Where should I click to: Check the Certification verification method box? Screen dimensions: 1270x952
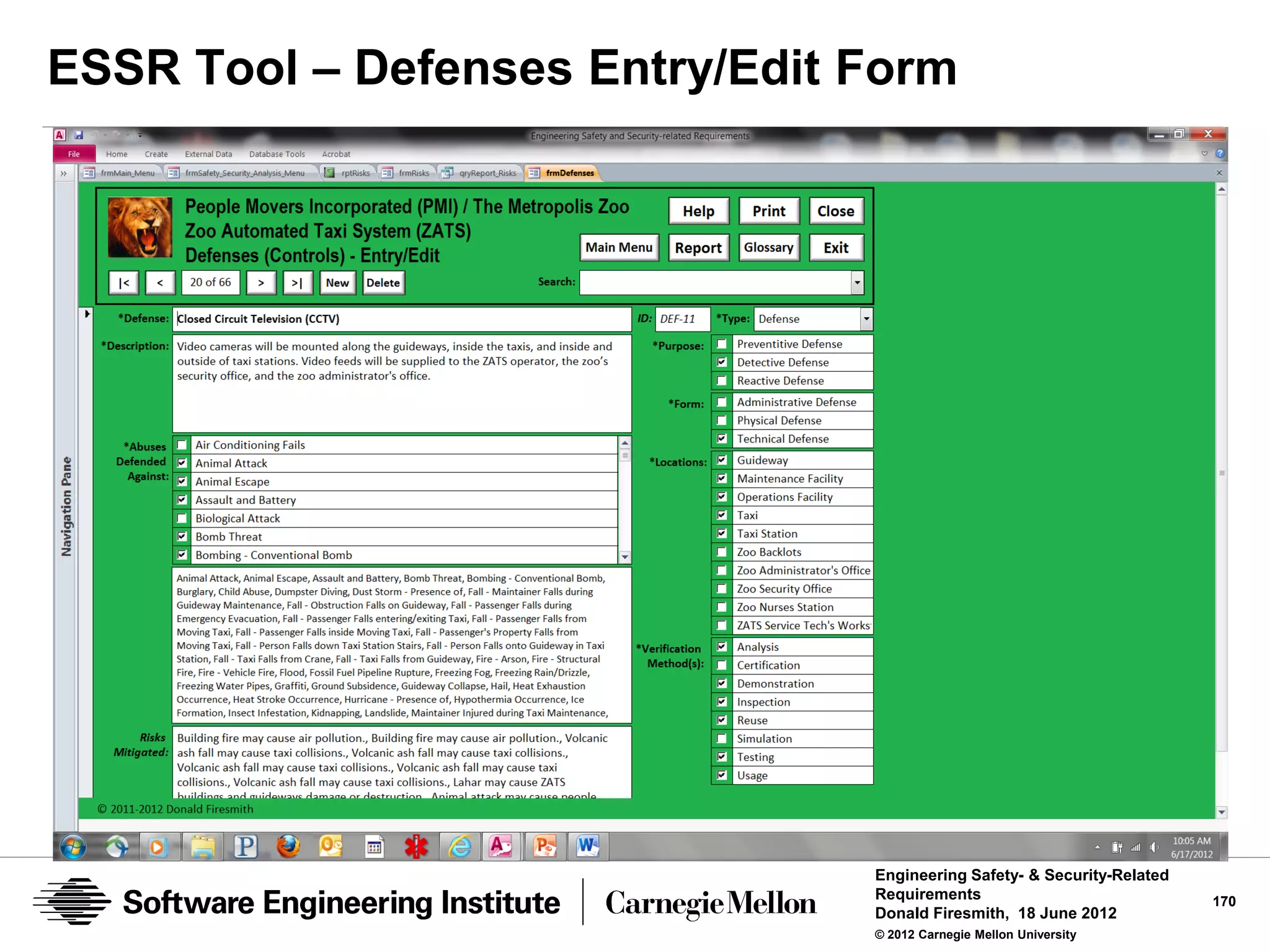(722, 666)
